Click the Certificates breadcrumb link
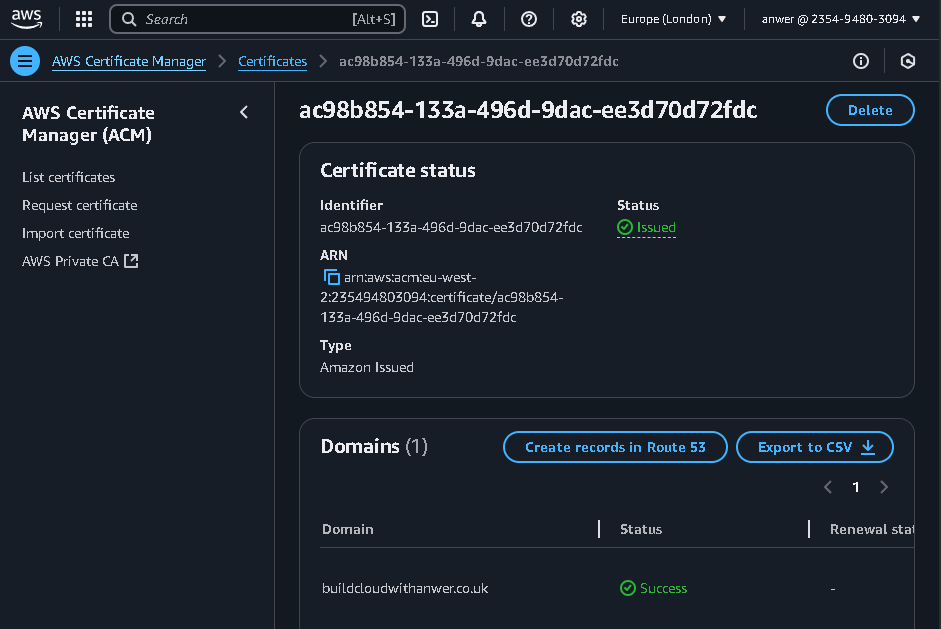 pyautogui.click(x=272, y=61)
